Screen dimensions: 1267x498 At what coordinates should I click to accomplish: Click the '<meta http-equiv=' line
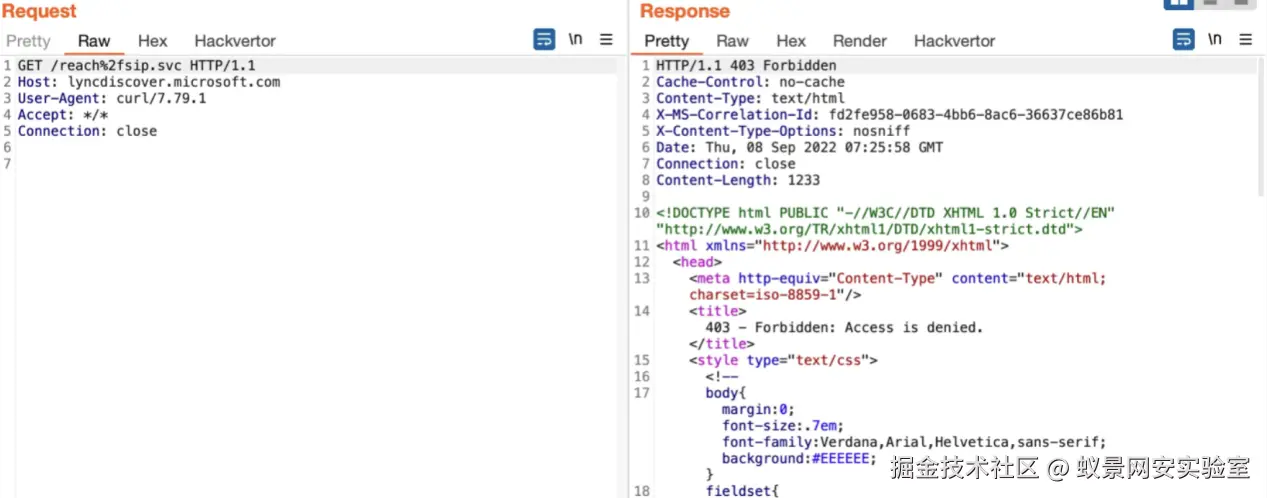click(898, 278)
